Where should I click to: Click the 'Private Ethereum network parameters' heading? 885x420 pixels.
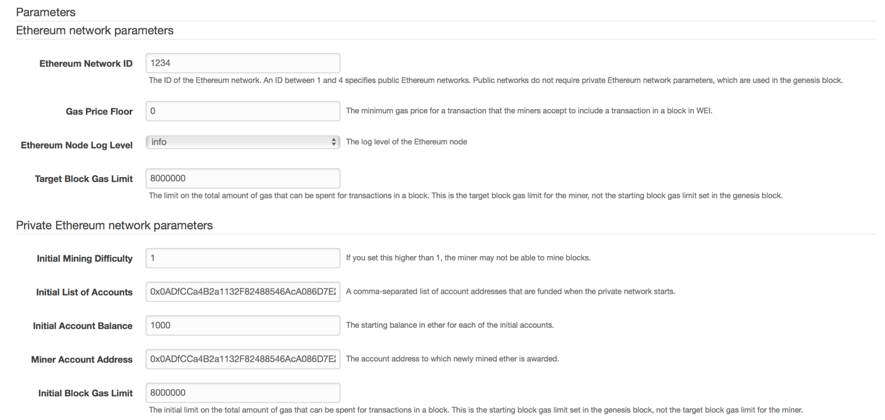115,225
